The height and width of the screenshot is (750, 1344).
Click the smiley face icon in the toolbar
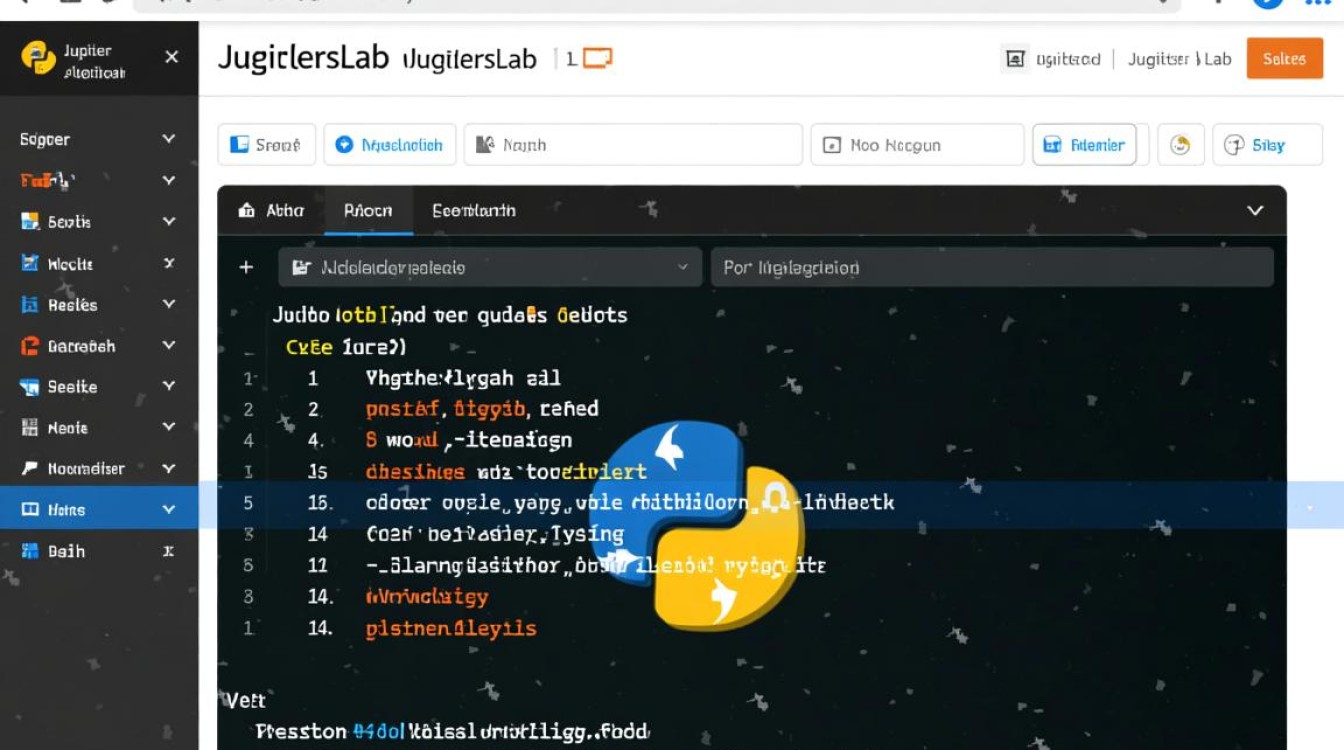pyautogui.click(x=1180, y=145)
